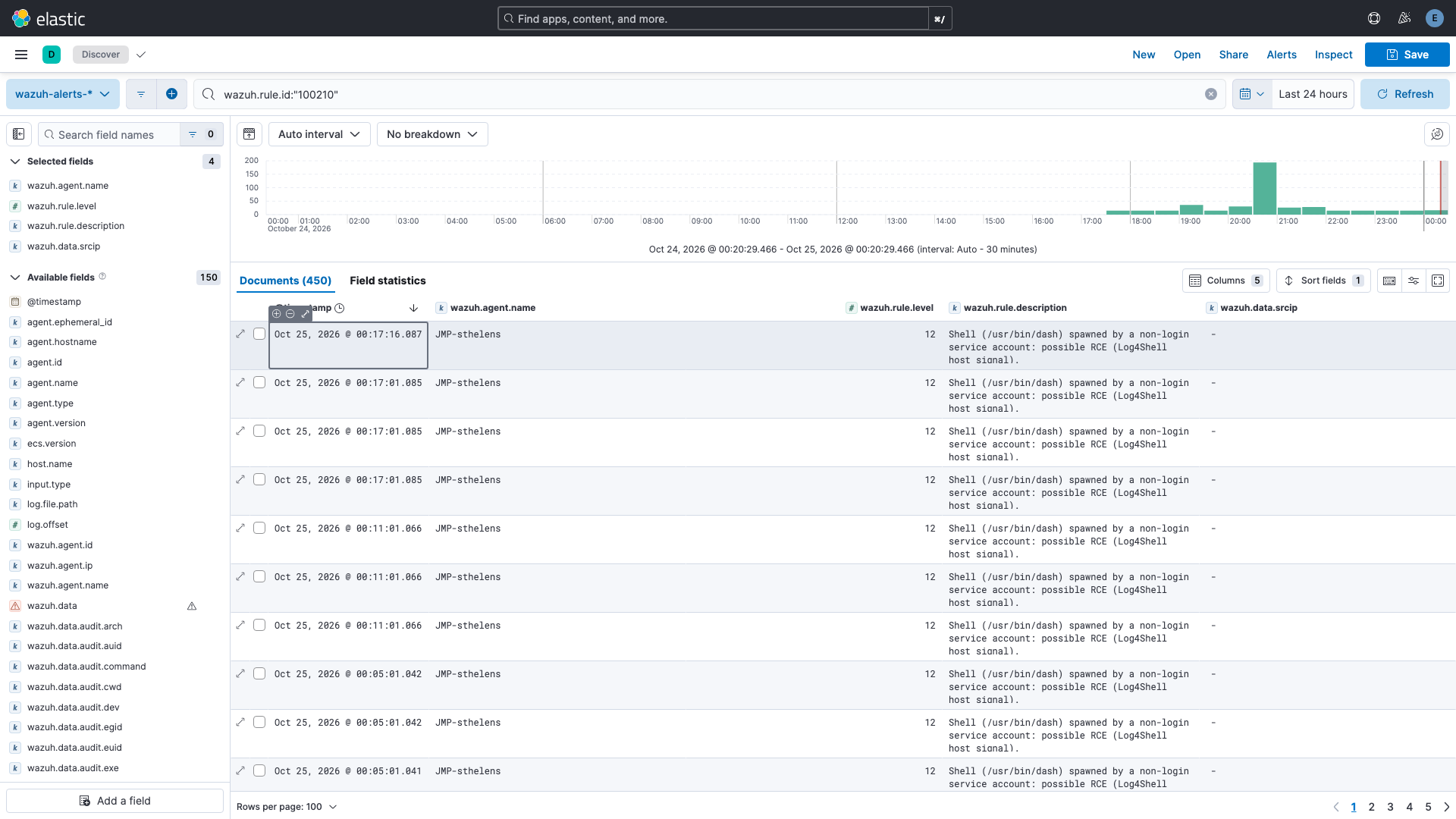Open the date quick menu calendar icon
Image resolution: width=1456 pixels, height=819 pixels.
coord(1252,94)
